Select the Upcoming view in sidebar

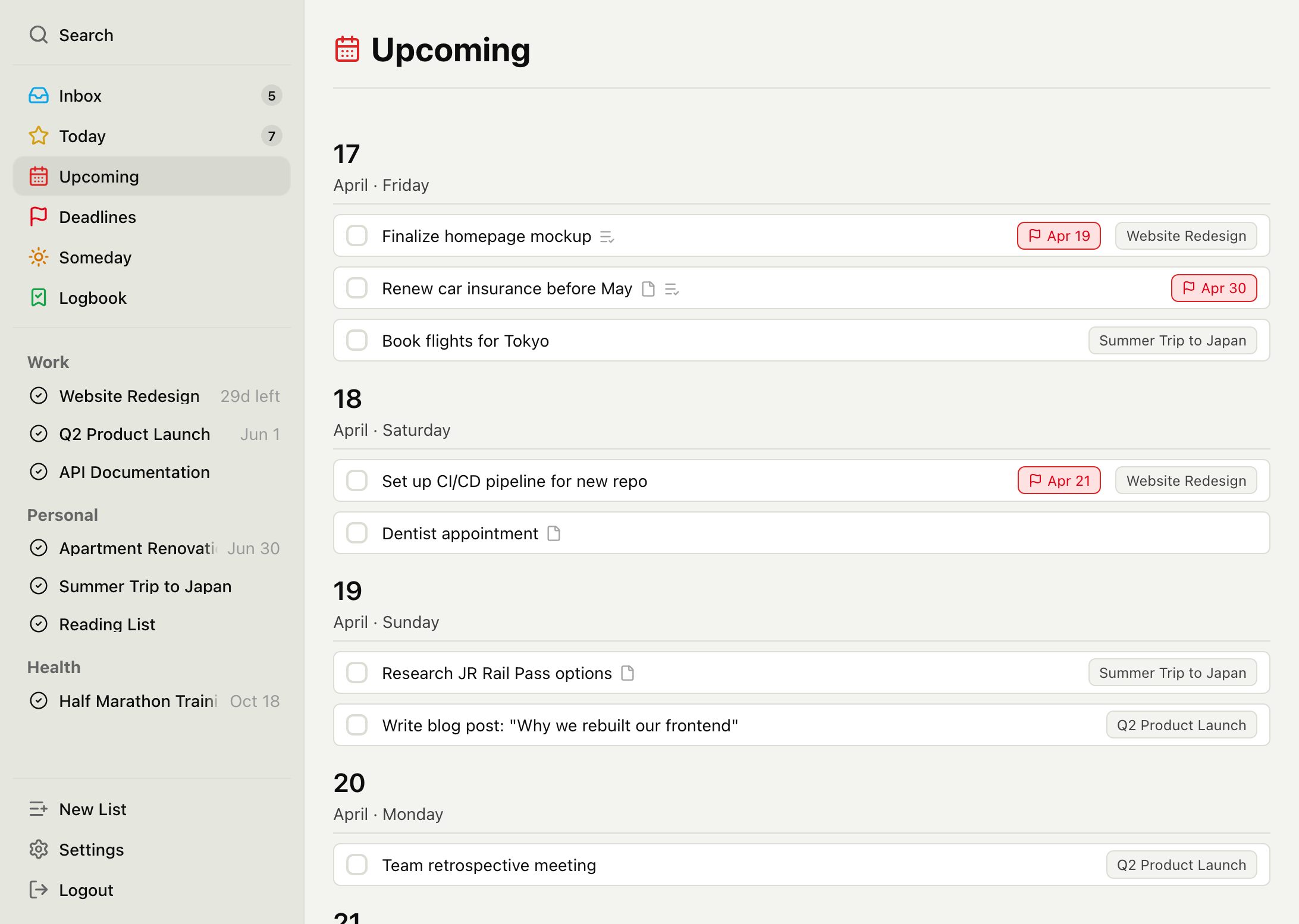coord(152,177)
